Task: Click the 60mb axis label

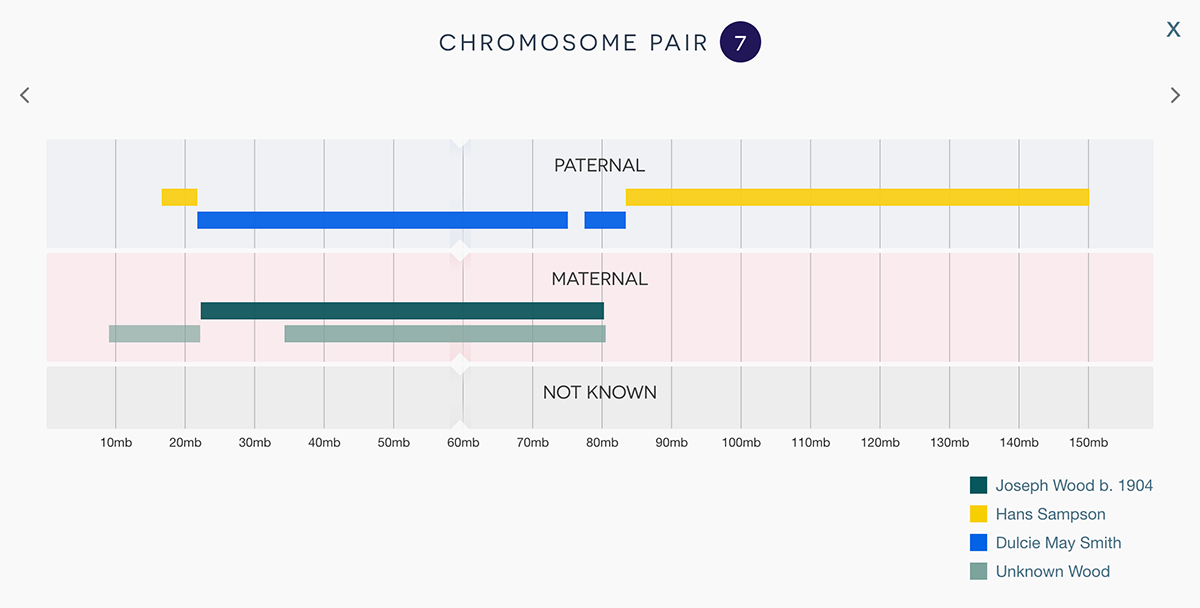Action: 462,442
